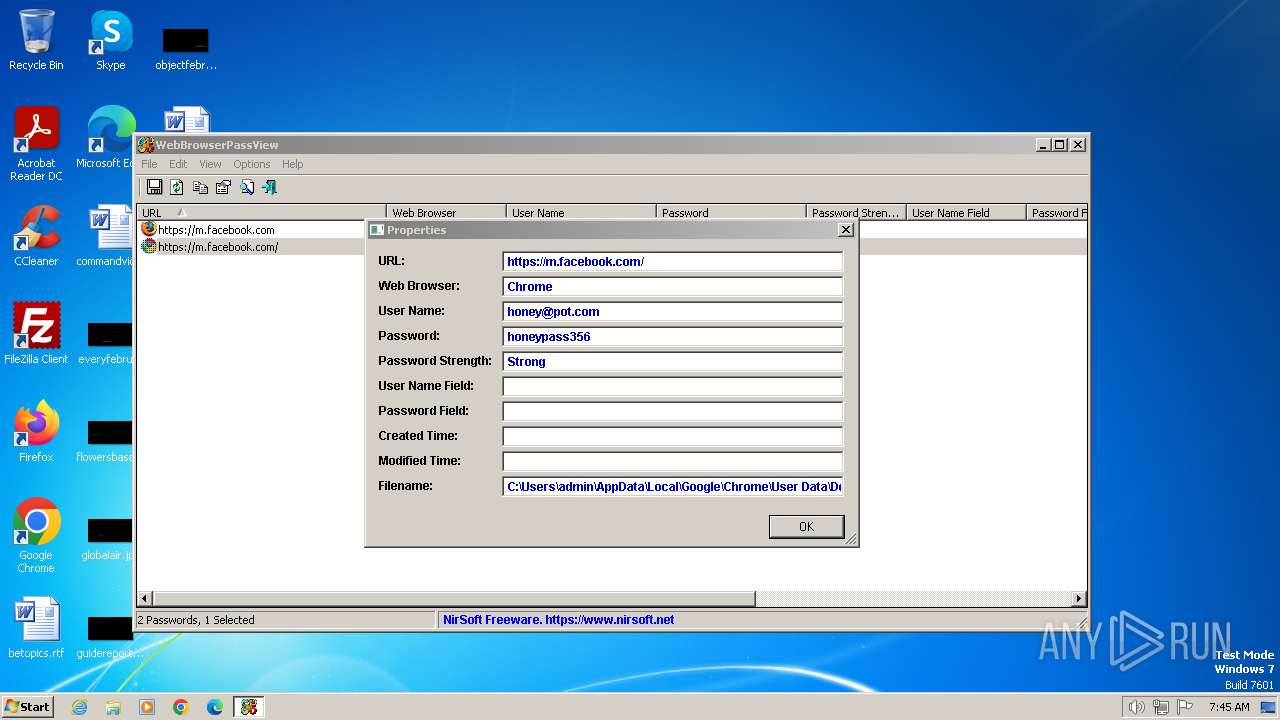Click the volume speaker tray icon
The width and height of the screenshot is (1280, 720).
[x=1136, y=707]
